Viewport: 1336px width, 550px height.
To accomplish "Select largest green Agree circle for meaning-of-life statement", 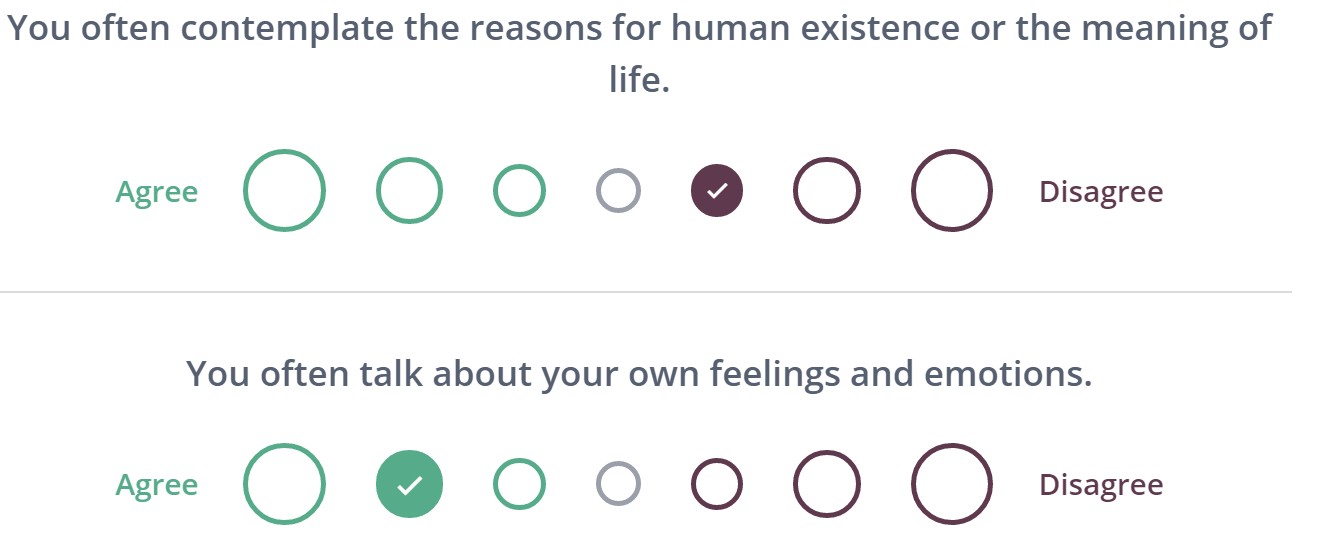I will coord(285,190).
